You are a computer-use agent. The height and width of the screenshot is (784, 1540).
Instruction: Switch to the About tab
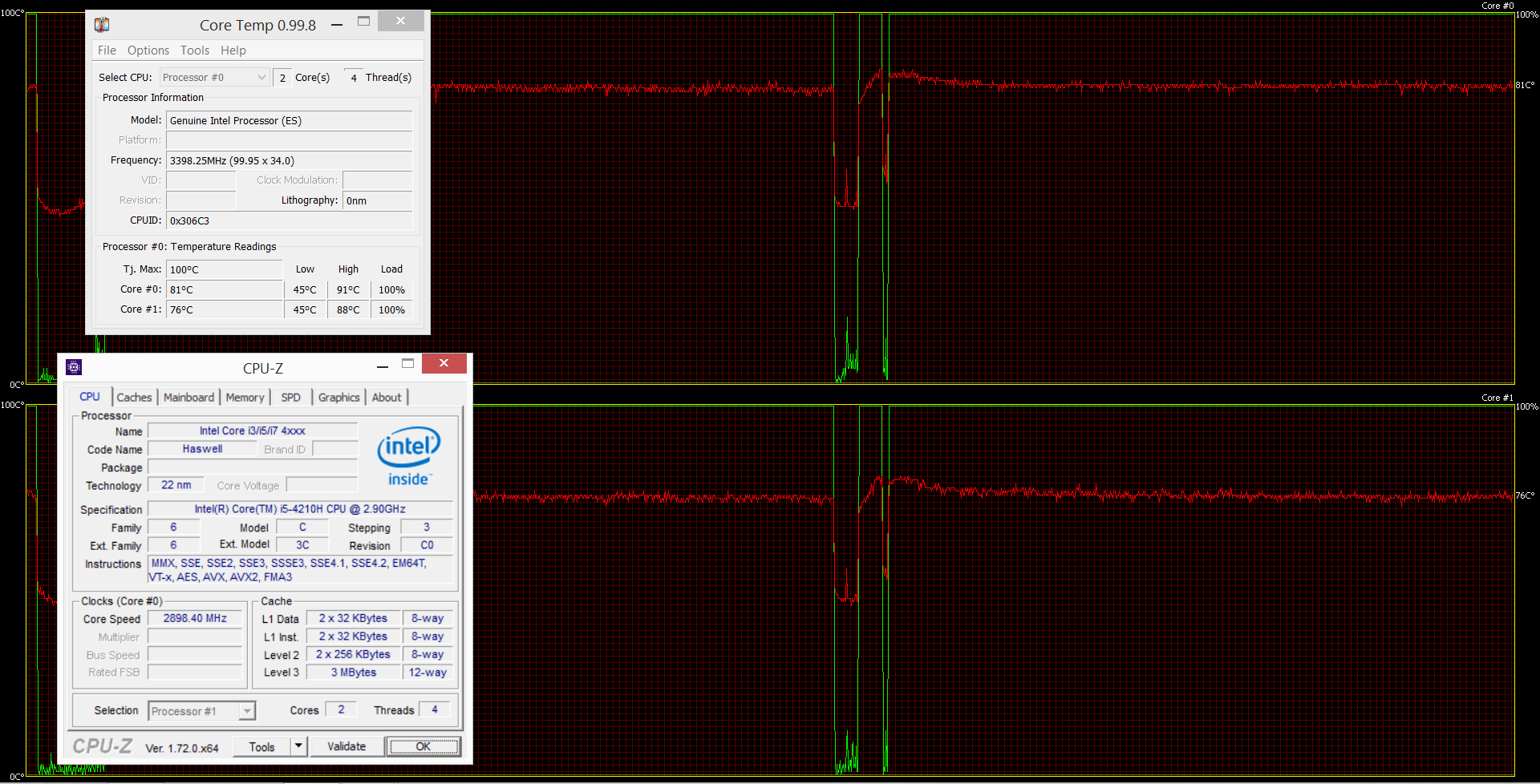click(x=387, y=398)
